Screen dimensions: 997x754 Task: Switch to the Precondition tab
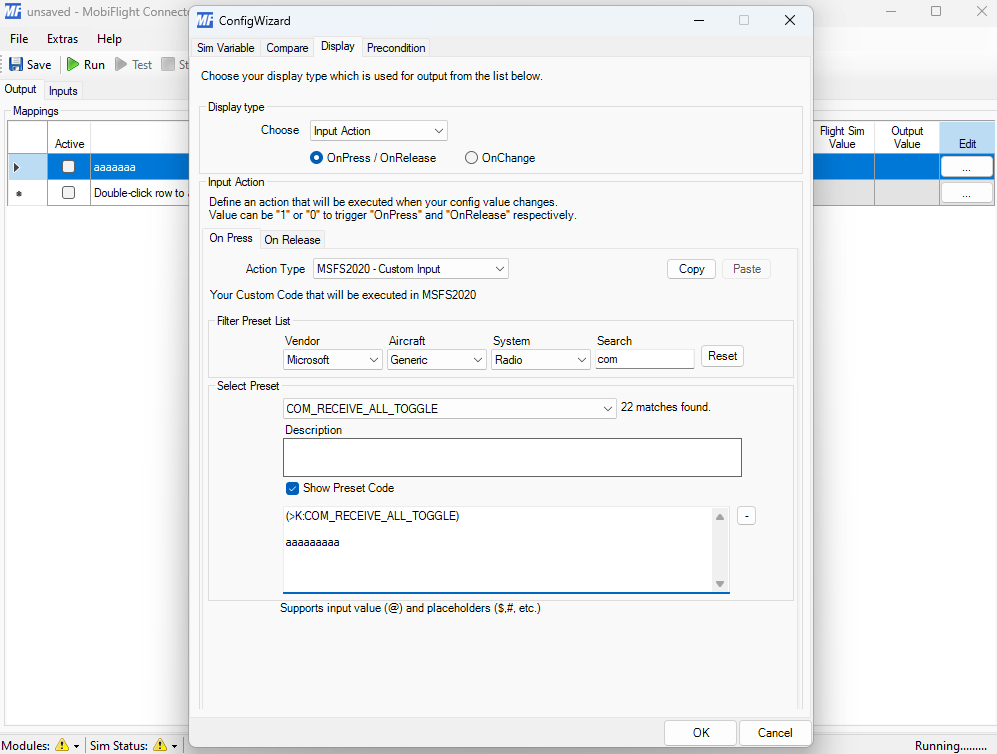pos(396,47)
